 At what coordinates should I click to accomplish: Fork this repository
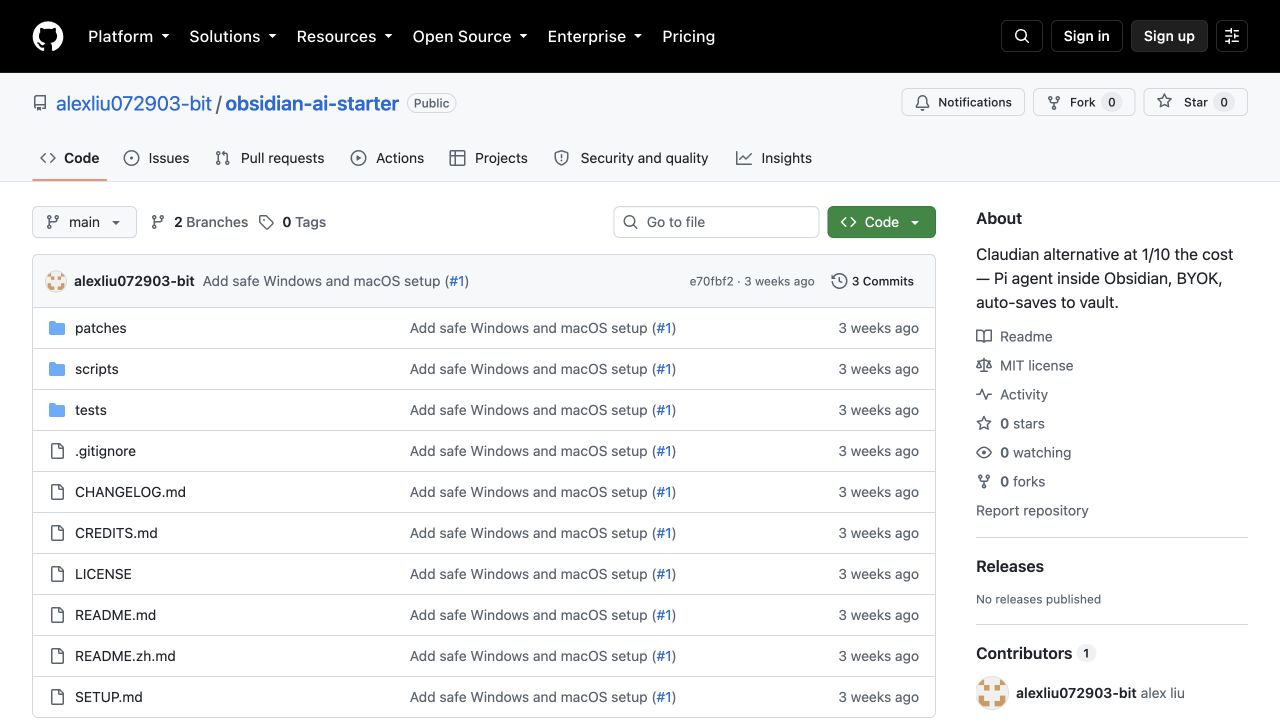pyautogui.click(x=1084, y=102)
